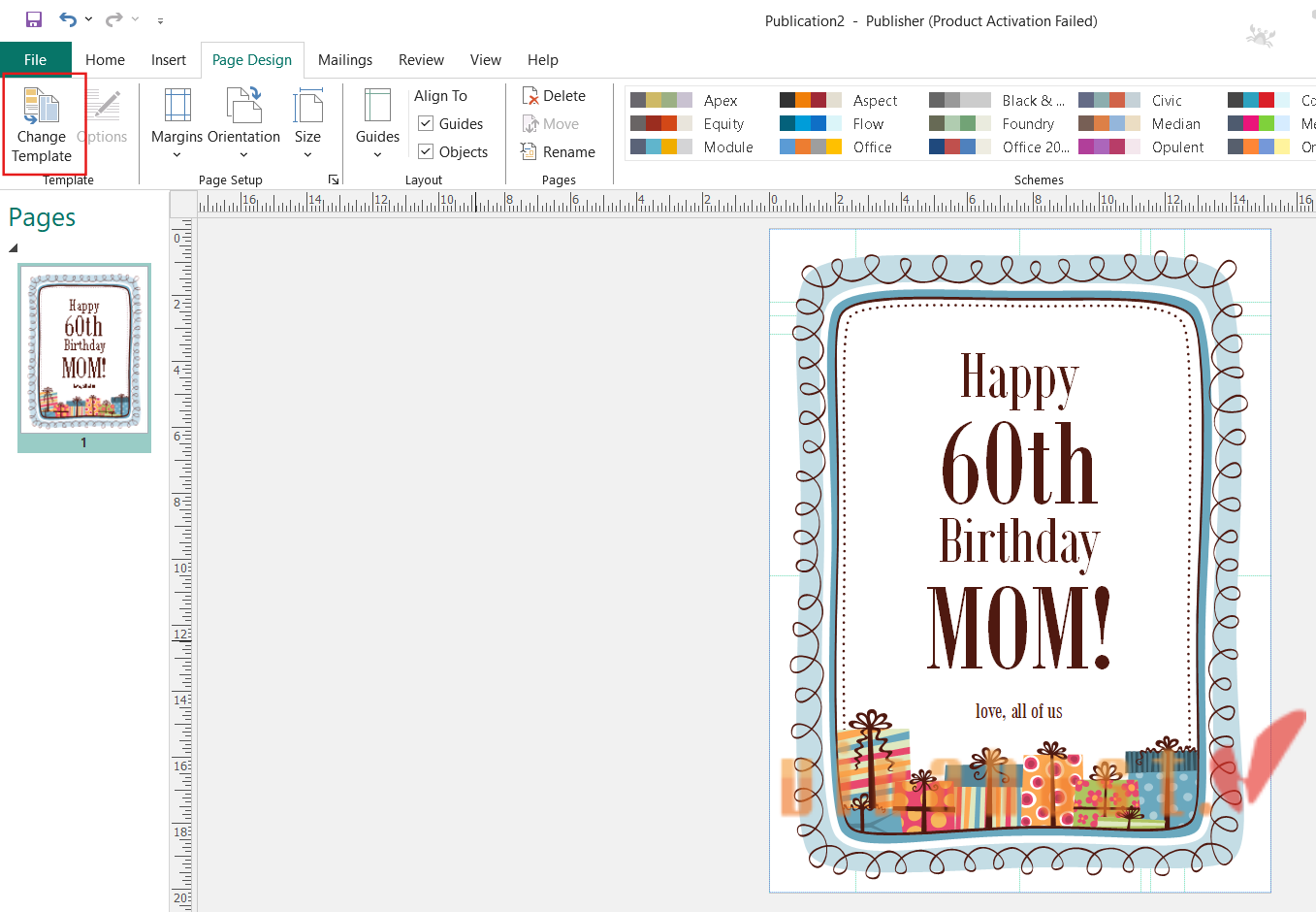The height and width of the screenshot is (912, 1316).
Task: Open the Customize Quick Access Toolbar dropdown
Action: coord(160,20)
